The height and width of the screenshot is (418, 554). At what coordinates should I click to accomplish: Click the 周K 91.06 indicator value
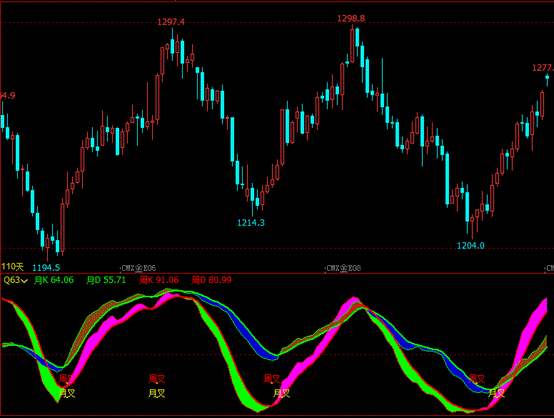(159, 280)
